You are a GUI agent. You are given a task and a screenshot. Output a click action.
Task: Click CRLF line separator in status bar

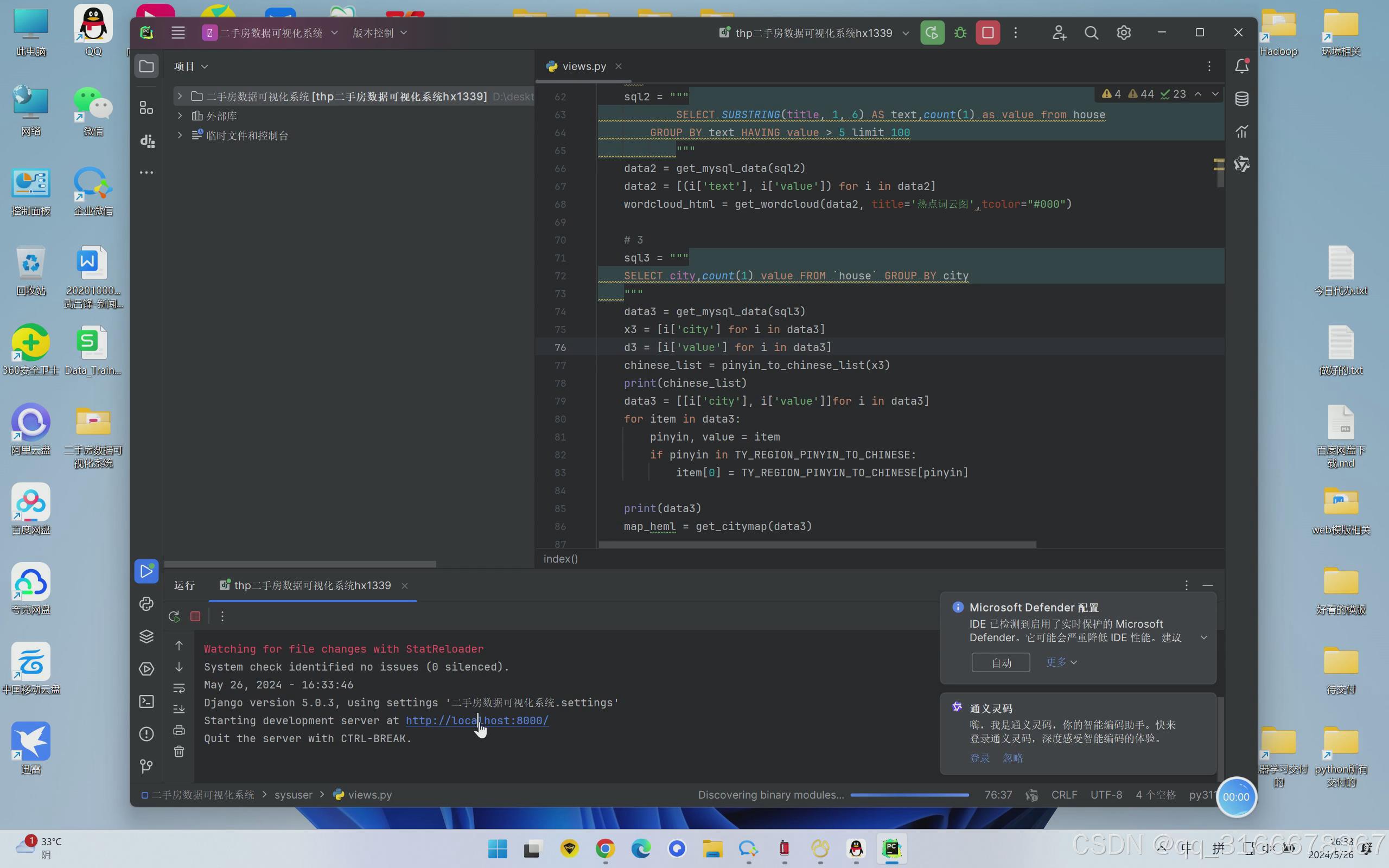(1064, 795)
